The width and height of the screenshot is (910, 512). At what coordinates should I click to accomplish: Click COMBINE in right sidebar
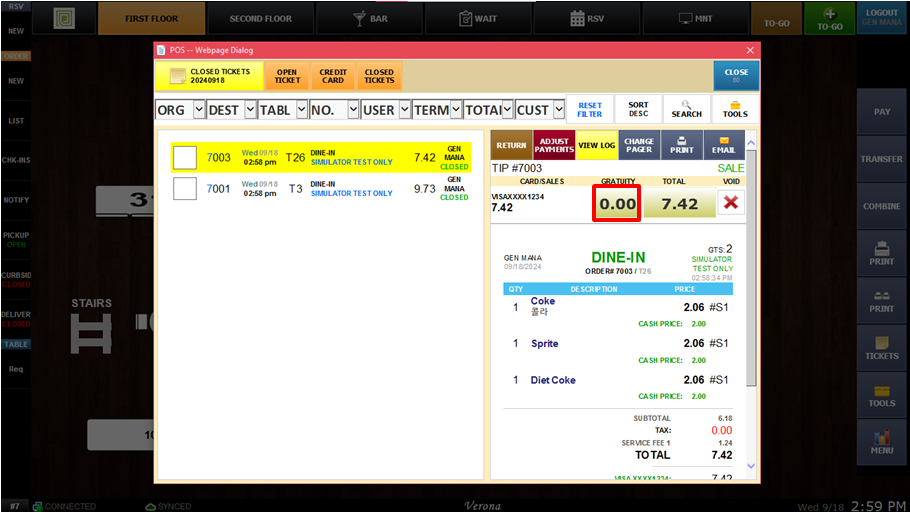tap(882, 206)
